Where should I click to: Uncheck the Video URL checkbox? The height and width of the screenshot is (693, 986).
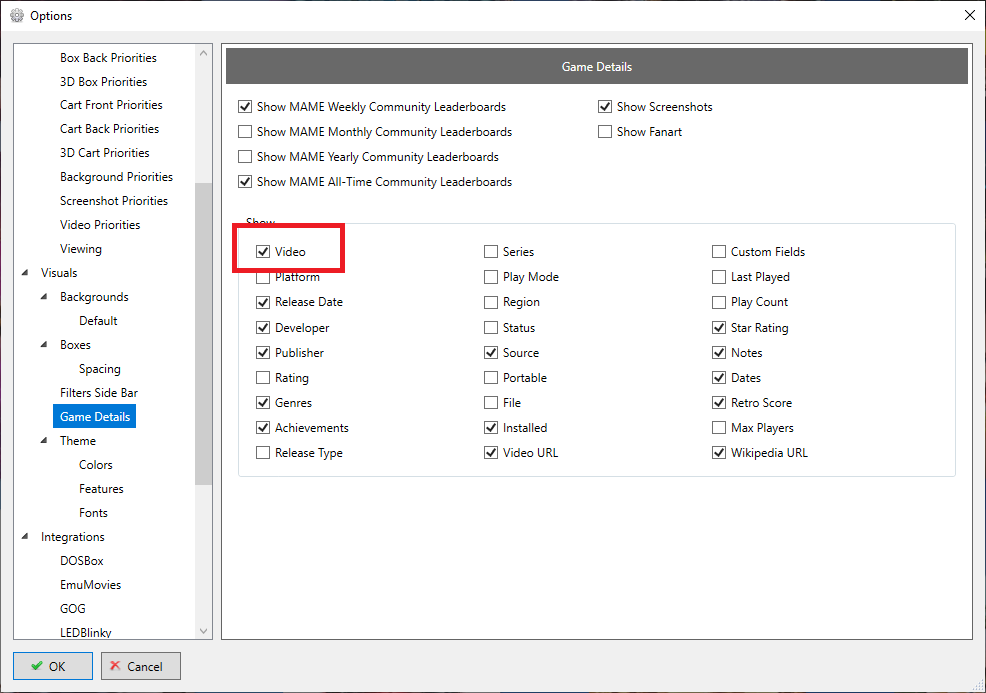tap(491, 453)
